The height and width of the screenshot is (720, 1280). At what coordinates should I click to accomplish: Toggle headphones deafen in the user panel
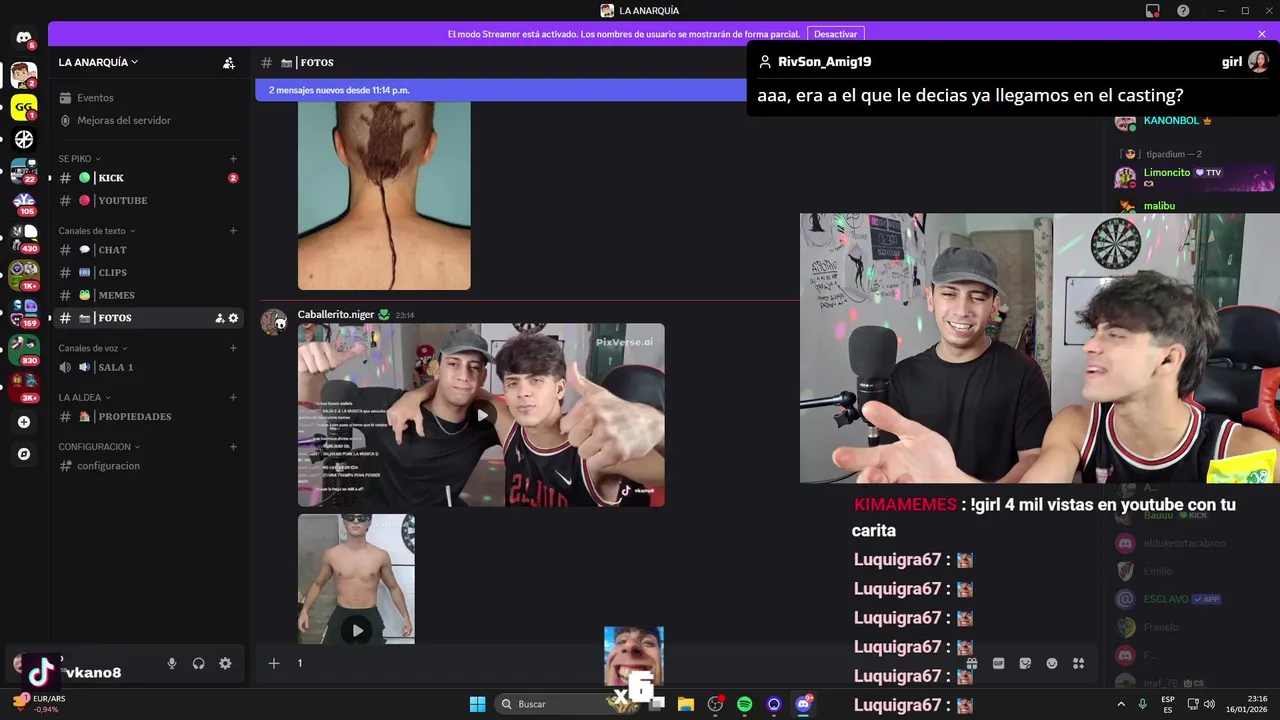[x=199, y=663]
